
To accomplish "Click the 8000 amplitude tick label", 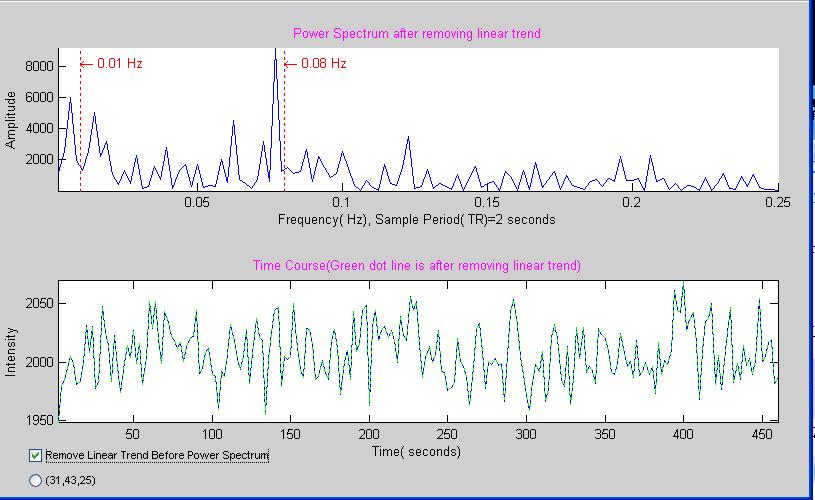I will pyautogui.click(x=40, y=67).
